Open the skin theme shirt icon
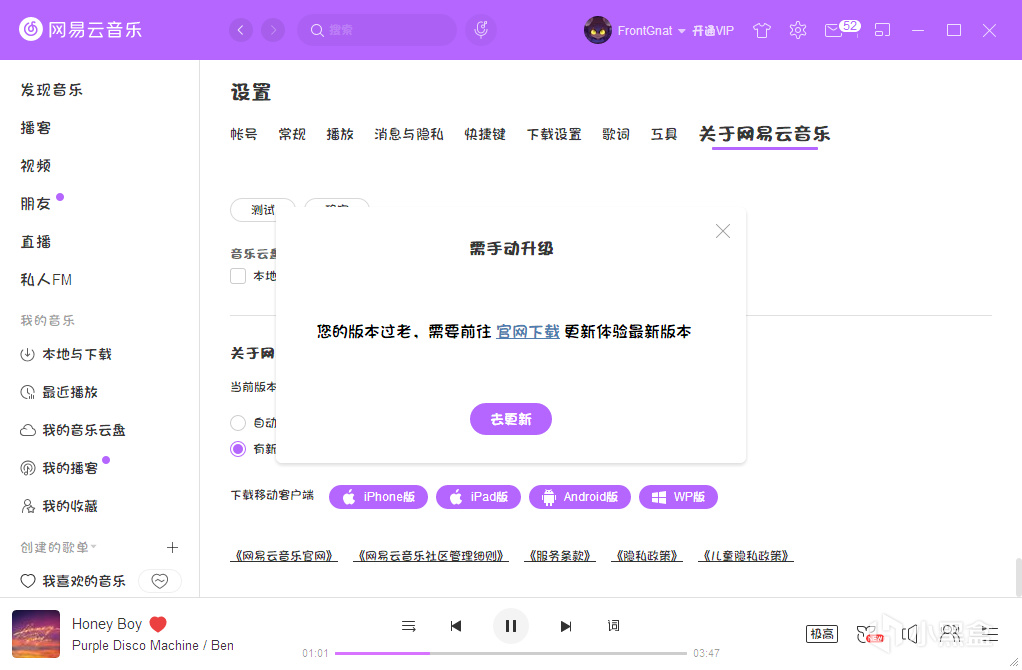Image resolution: width=1022 pixels, height=670 pixels. point(761,30)
